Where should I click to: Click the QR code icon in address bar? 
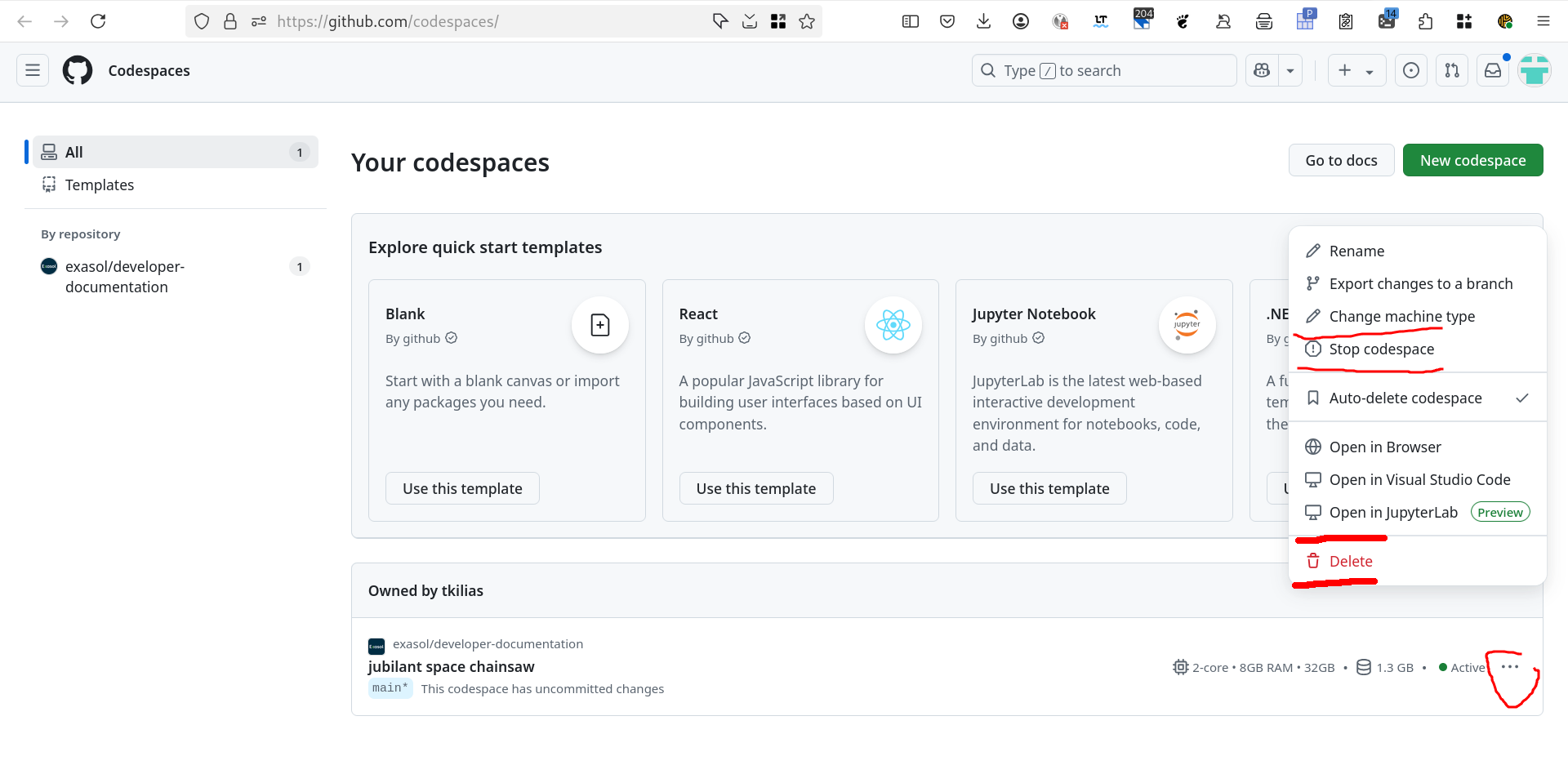(x=778, y=21)
